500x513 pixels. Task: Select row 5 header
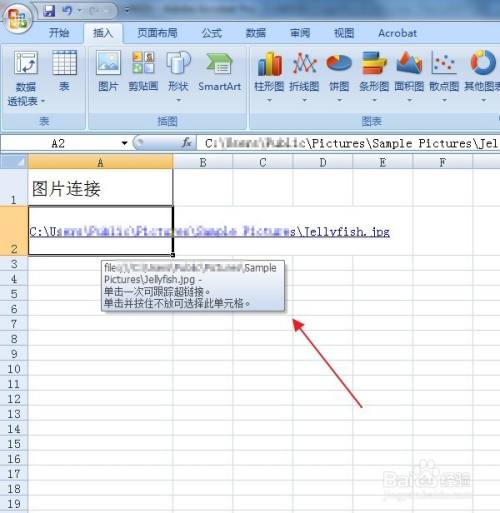tap(14, 294)
